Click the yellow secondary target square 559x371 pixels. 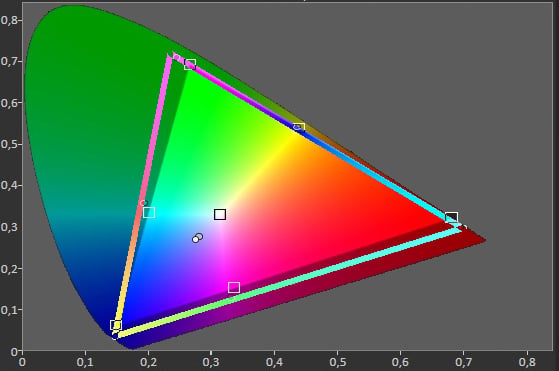tap(299, 127)
